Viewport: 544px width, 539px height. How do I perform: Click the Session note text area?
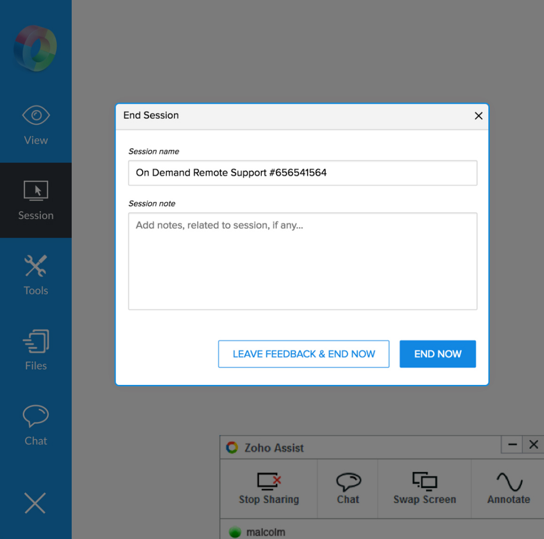point(303,261)
